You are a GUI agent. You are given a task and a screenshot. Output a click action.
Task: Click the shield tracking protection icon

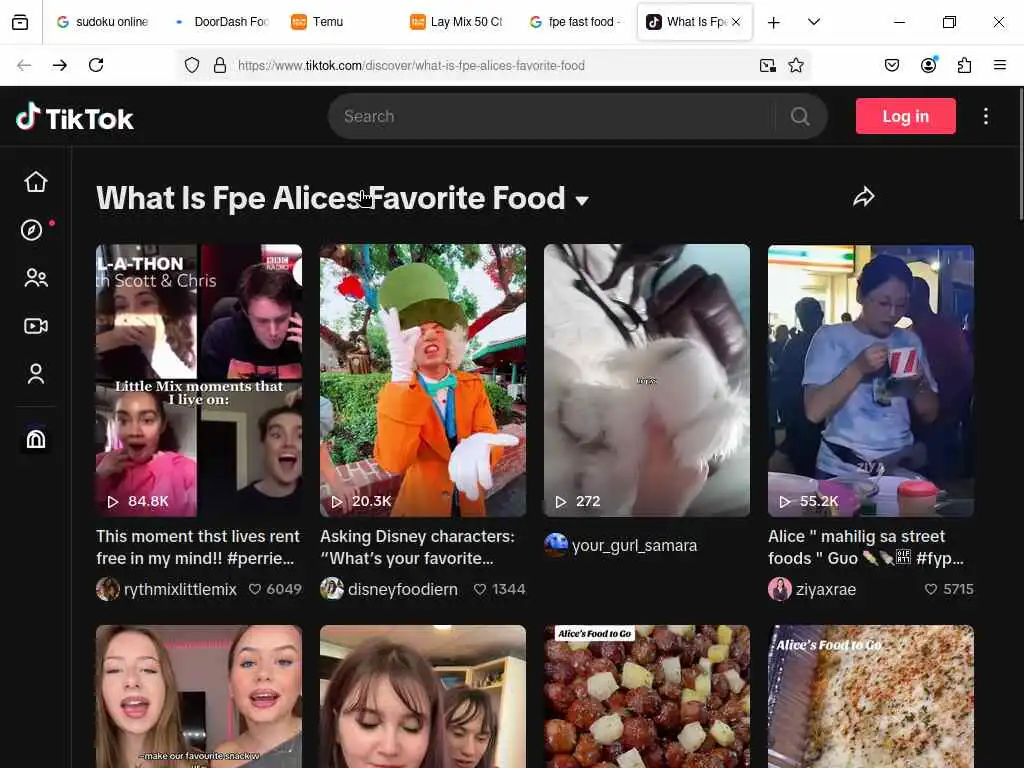pyautogui.click(x=191, y=65)
